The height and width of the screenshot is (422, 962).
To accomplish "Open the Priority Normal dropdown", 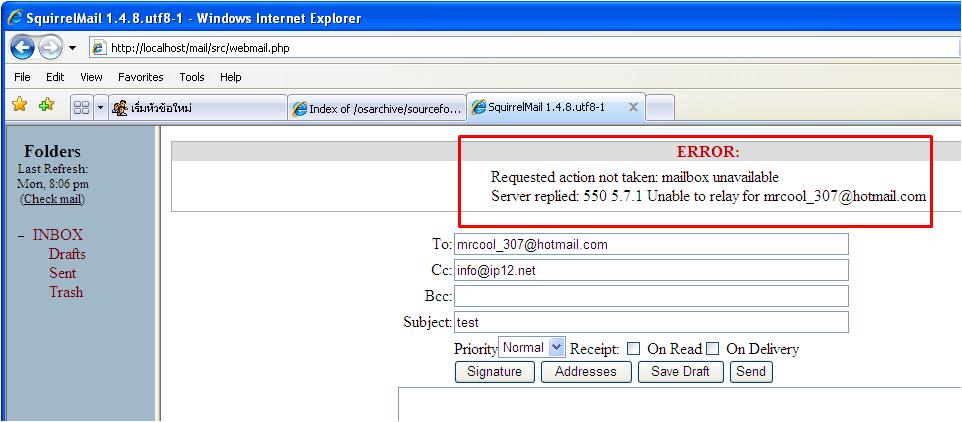I will coord(531,348).
